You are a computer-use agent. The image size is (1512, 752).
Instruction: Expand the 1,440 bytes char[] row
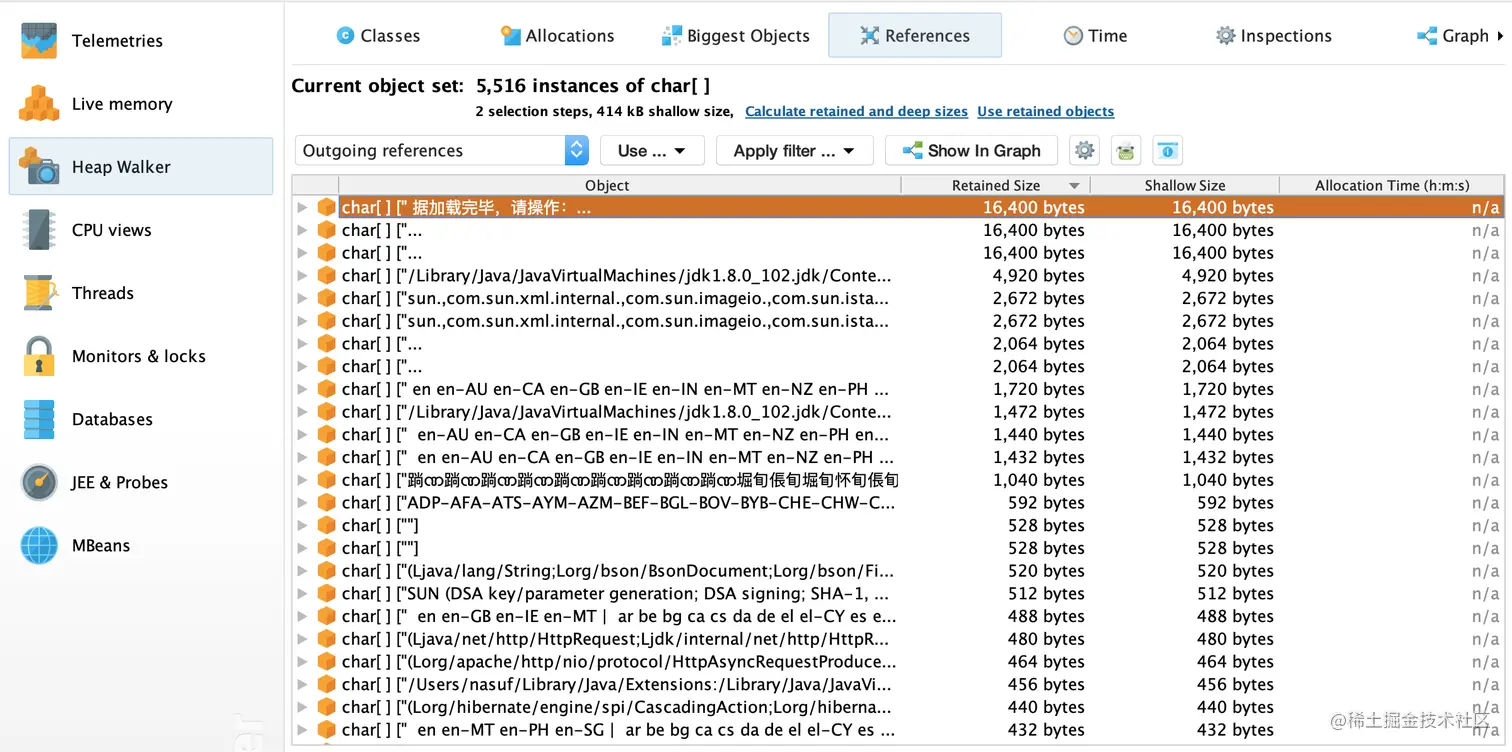click(x=302, y=435)
